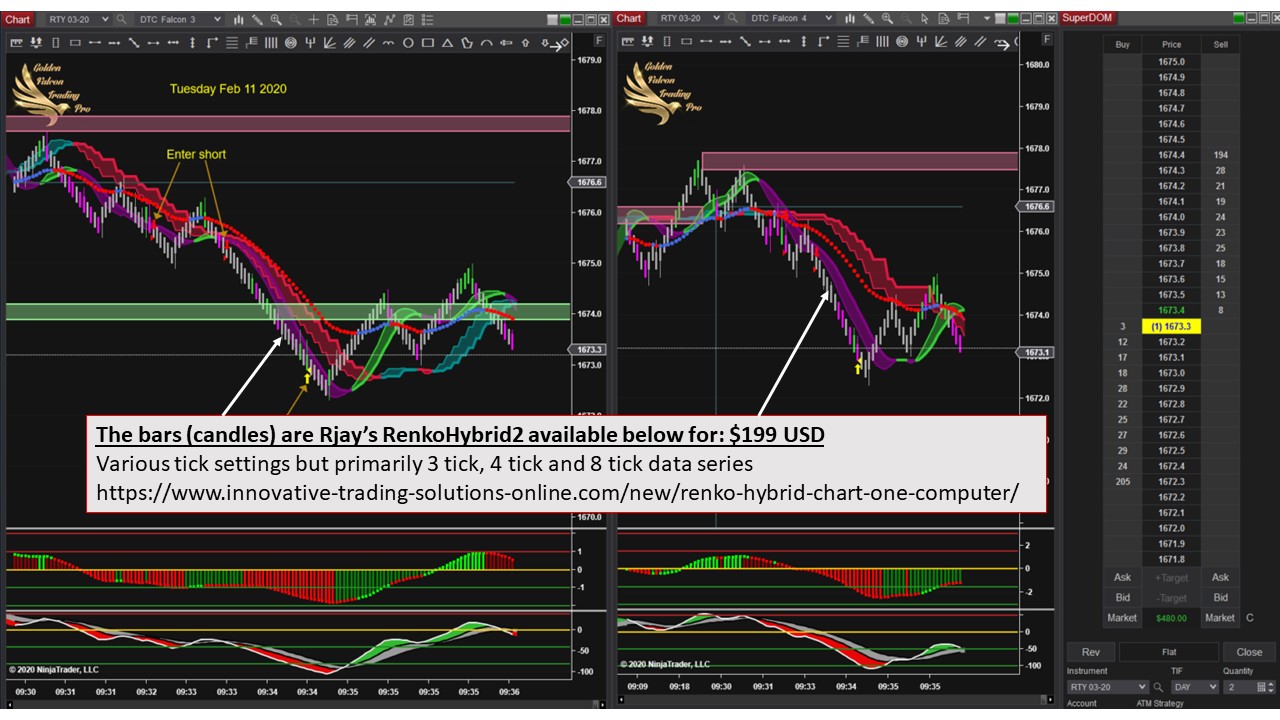Open the quantity calculator icon in SuperDOM
This screenshot has width=1280, height=720.
pos(1261,688)
